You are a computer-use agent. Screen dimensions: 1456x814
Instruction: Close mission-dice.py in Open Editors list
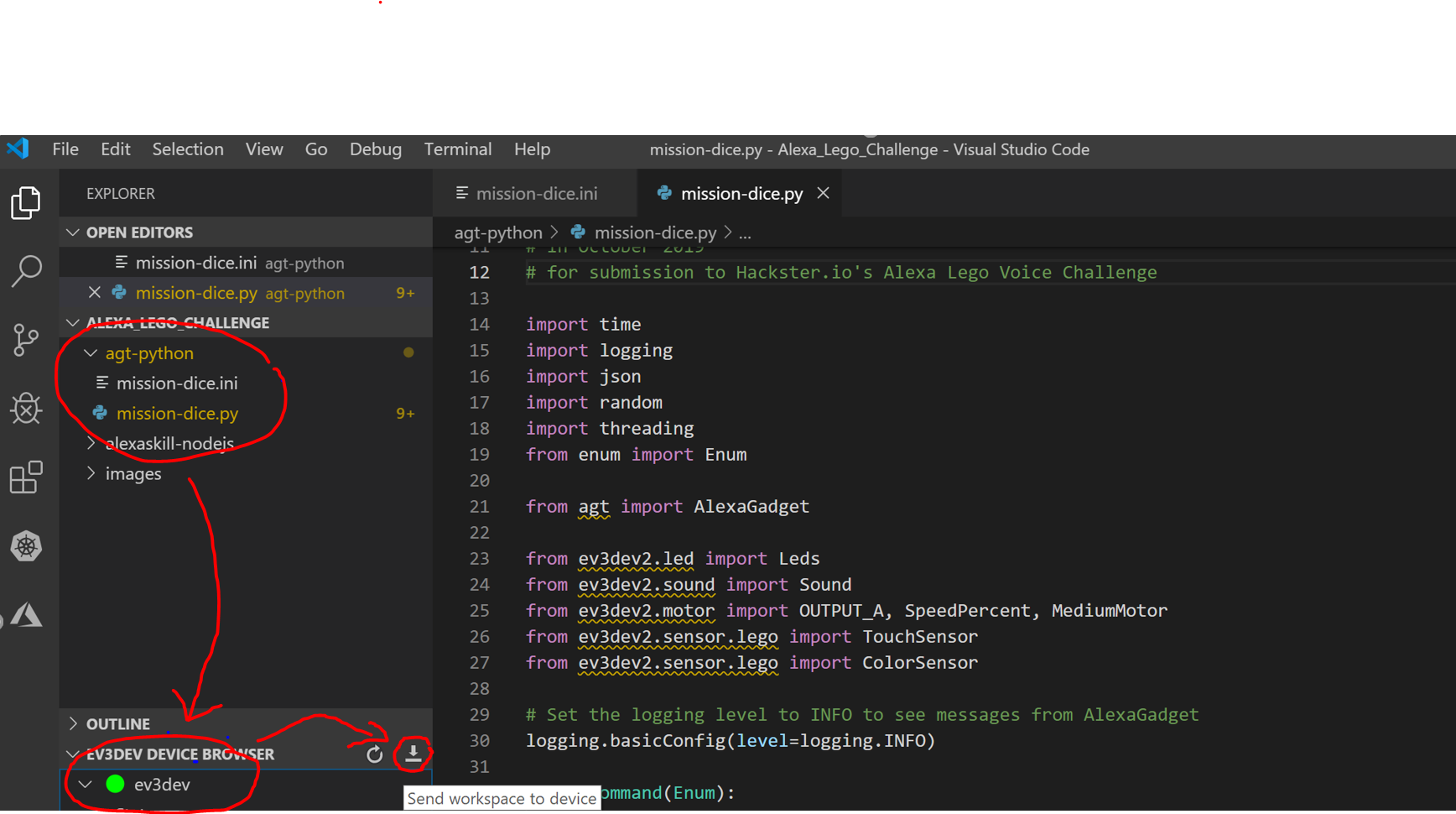point(95,293)
